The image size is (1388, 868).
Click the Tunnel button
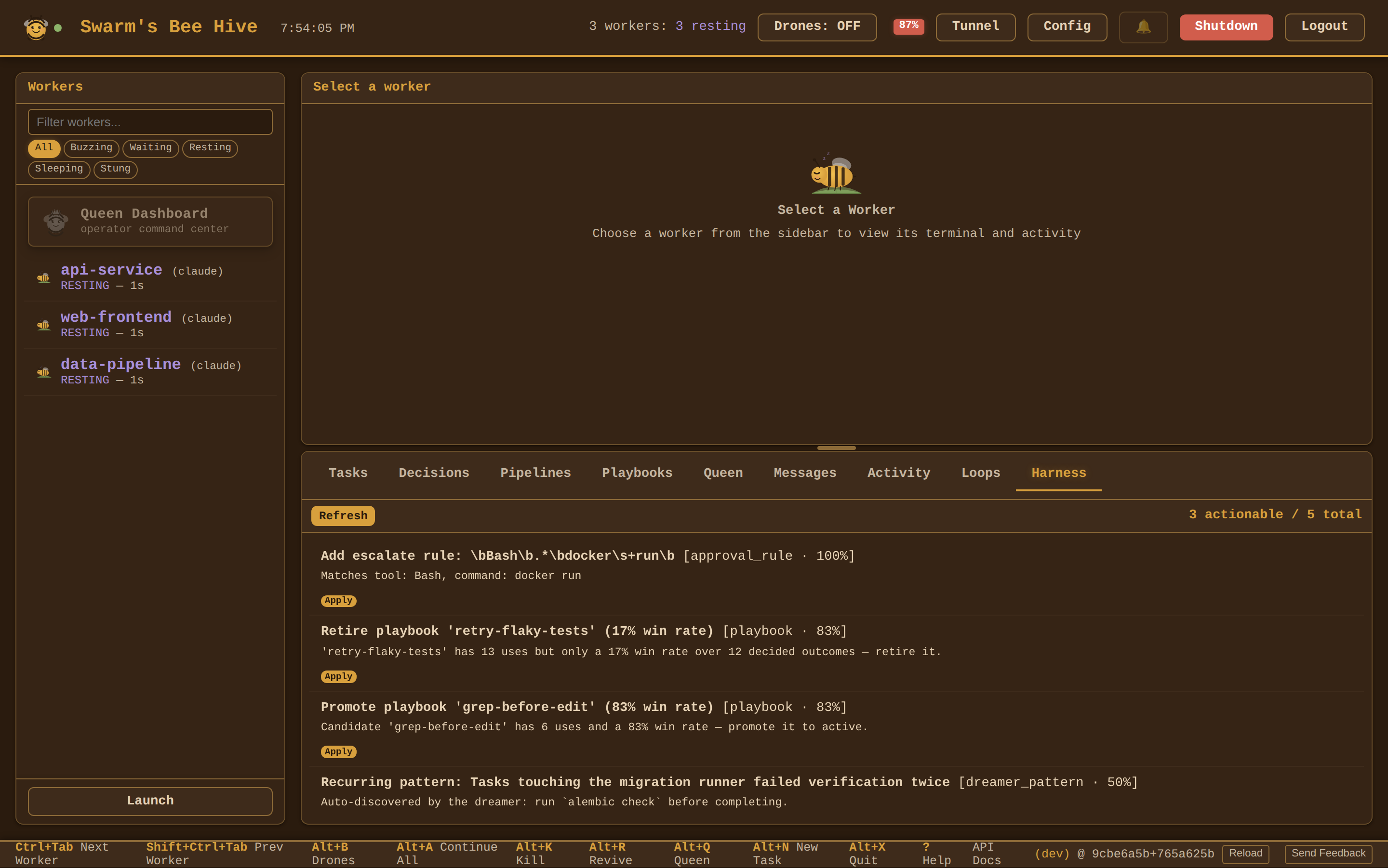pyautogui.click(x=975, y=27)
